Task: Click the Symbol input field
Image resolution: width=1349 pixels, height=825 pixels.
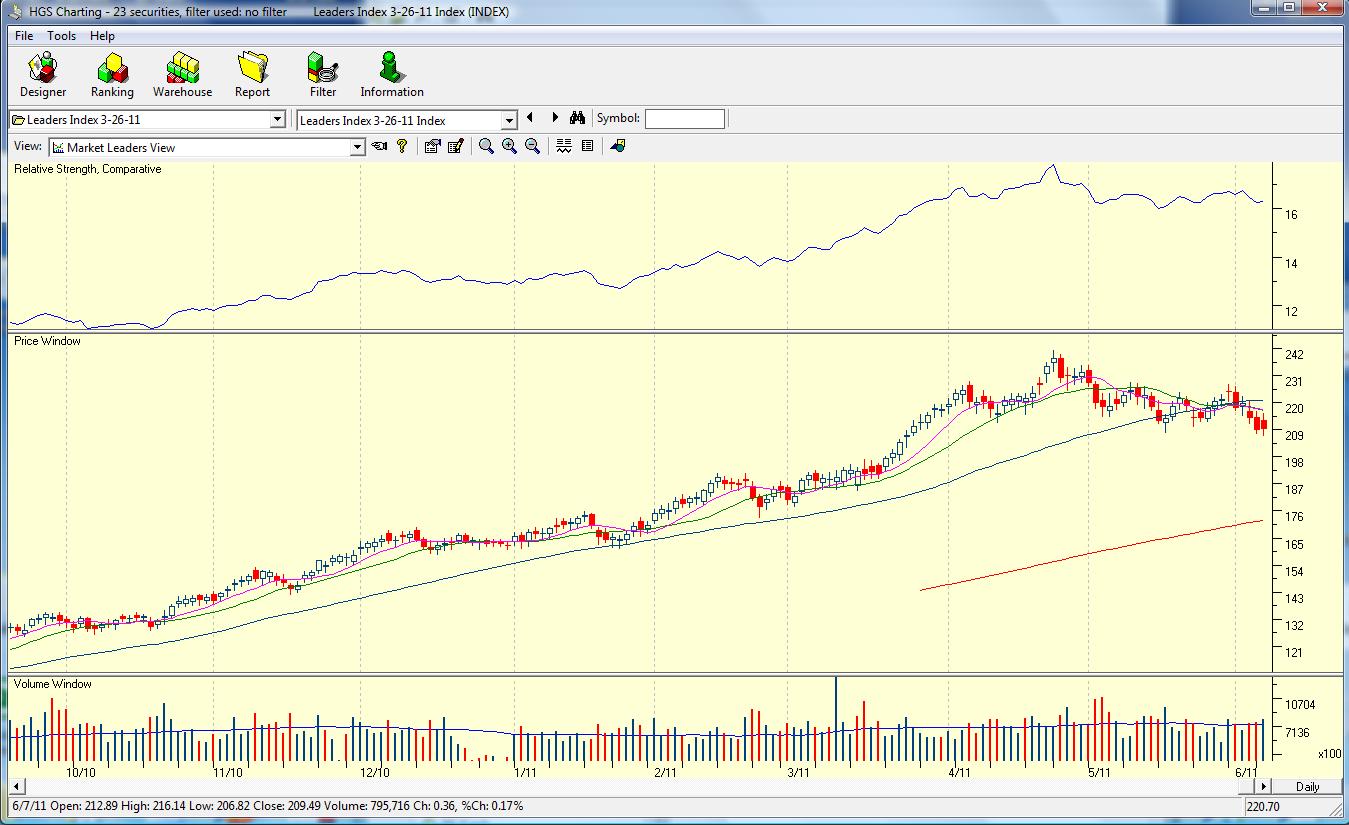Action: [x=685, y=119]
